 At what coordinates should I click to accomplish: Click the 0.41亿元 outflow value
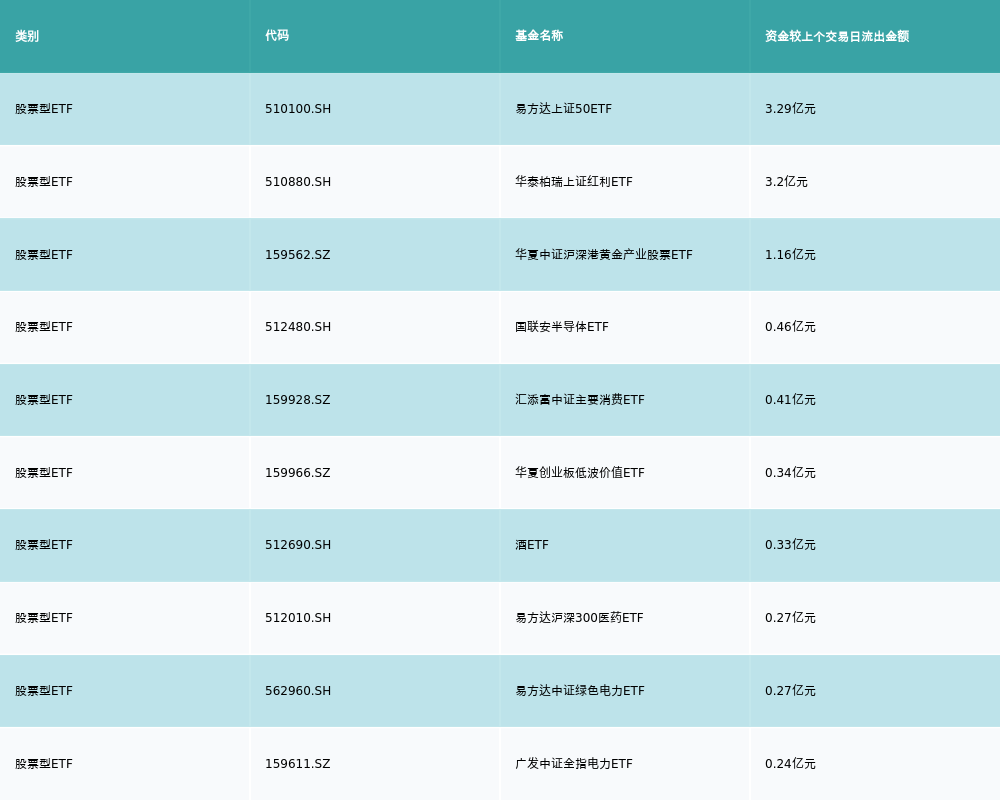[790, 400]
